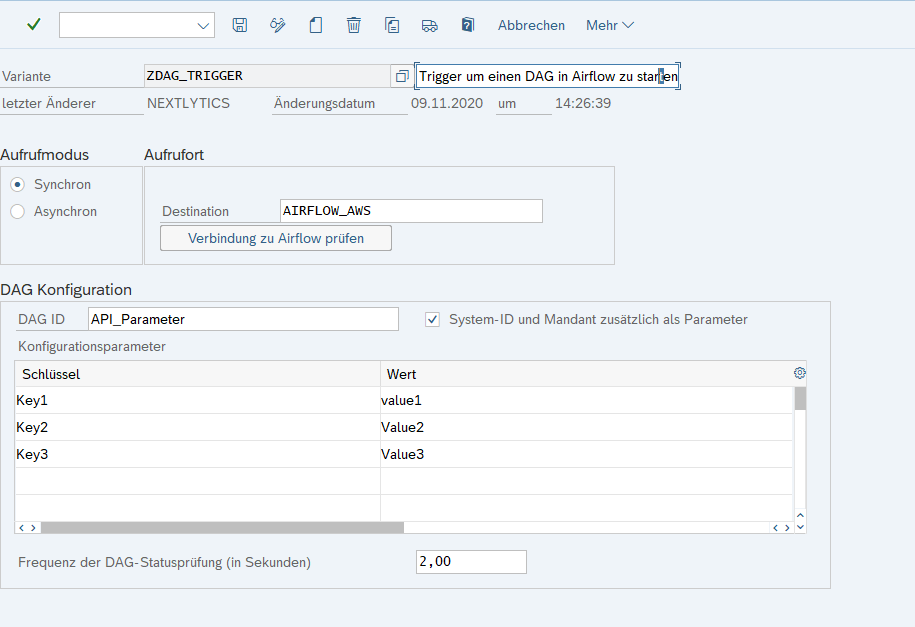Click the Abbrechen command

[531, 25]
